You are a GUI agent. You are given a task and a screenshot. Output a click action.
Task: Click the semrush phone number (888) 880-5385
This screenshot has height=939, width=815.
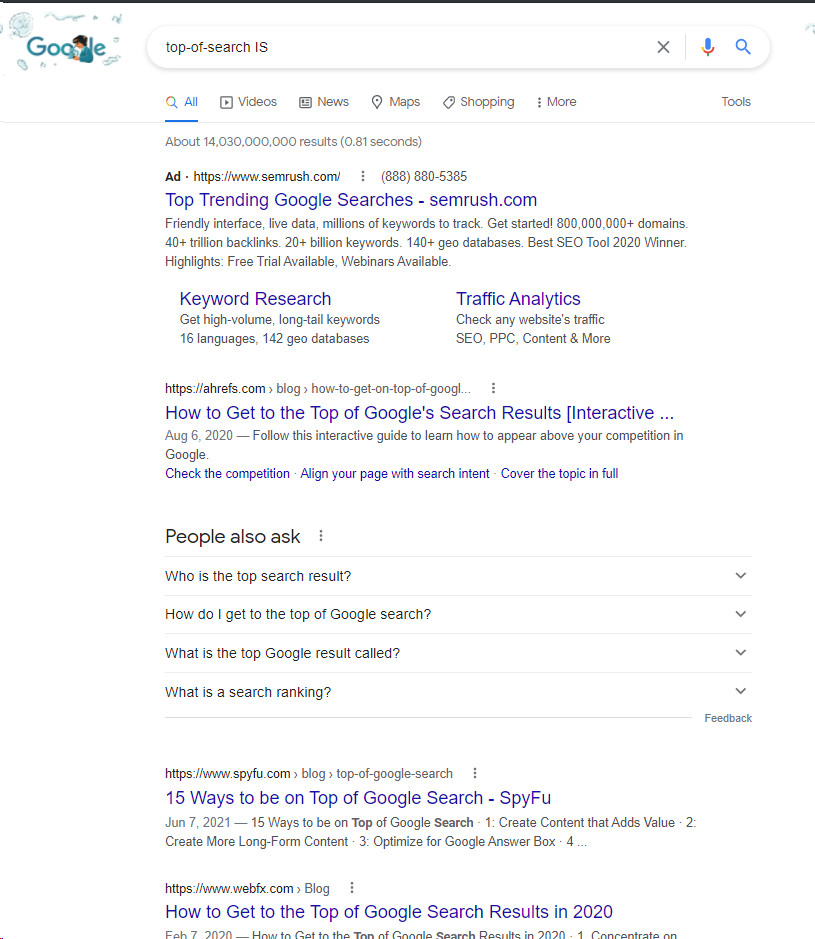pos(424,176)
